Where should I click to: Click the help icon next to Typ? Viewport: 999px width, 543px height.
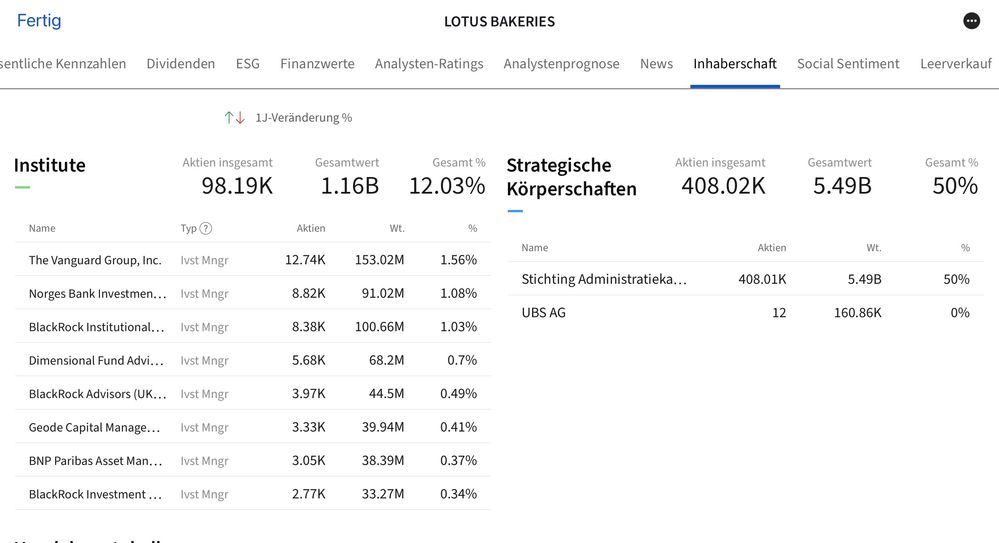click(x=206, y=228)
